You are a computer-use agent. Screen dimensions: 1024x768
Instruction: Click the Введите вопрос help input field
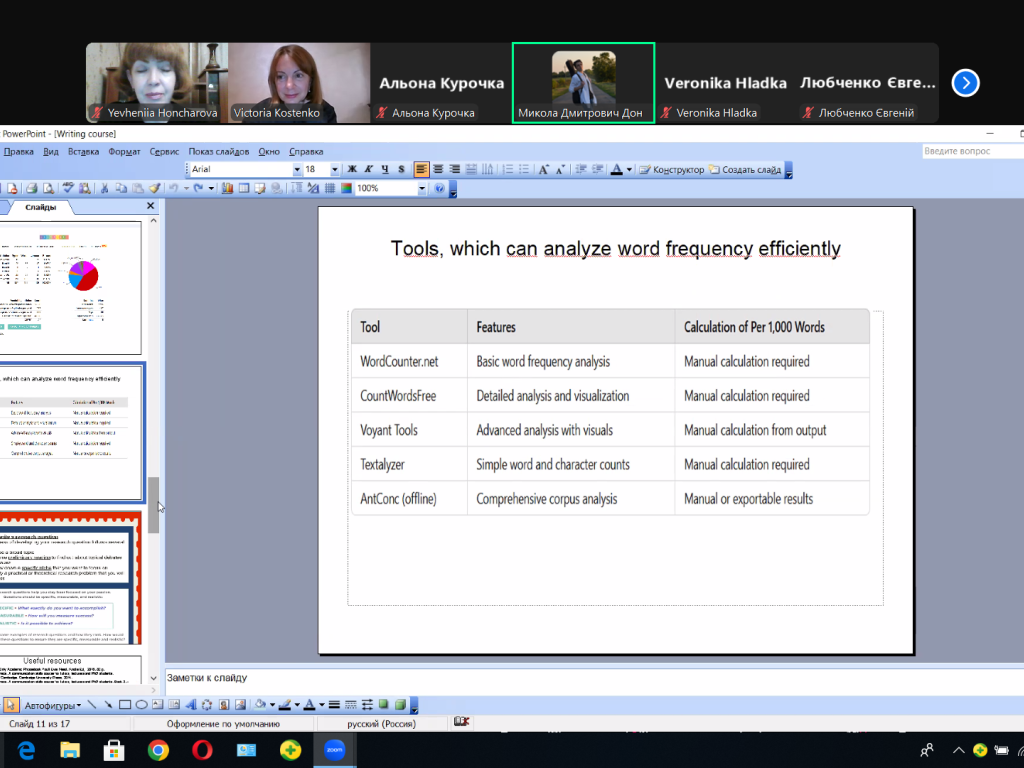[972, 152]
